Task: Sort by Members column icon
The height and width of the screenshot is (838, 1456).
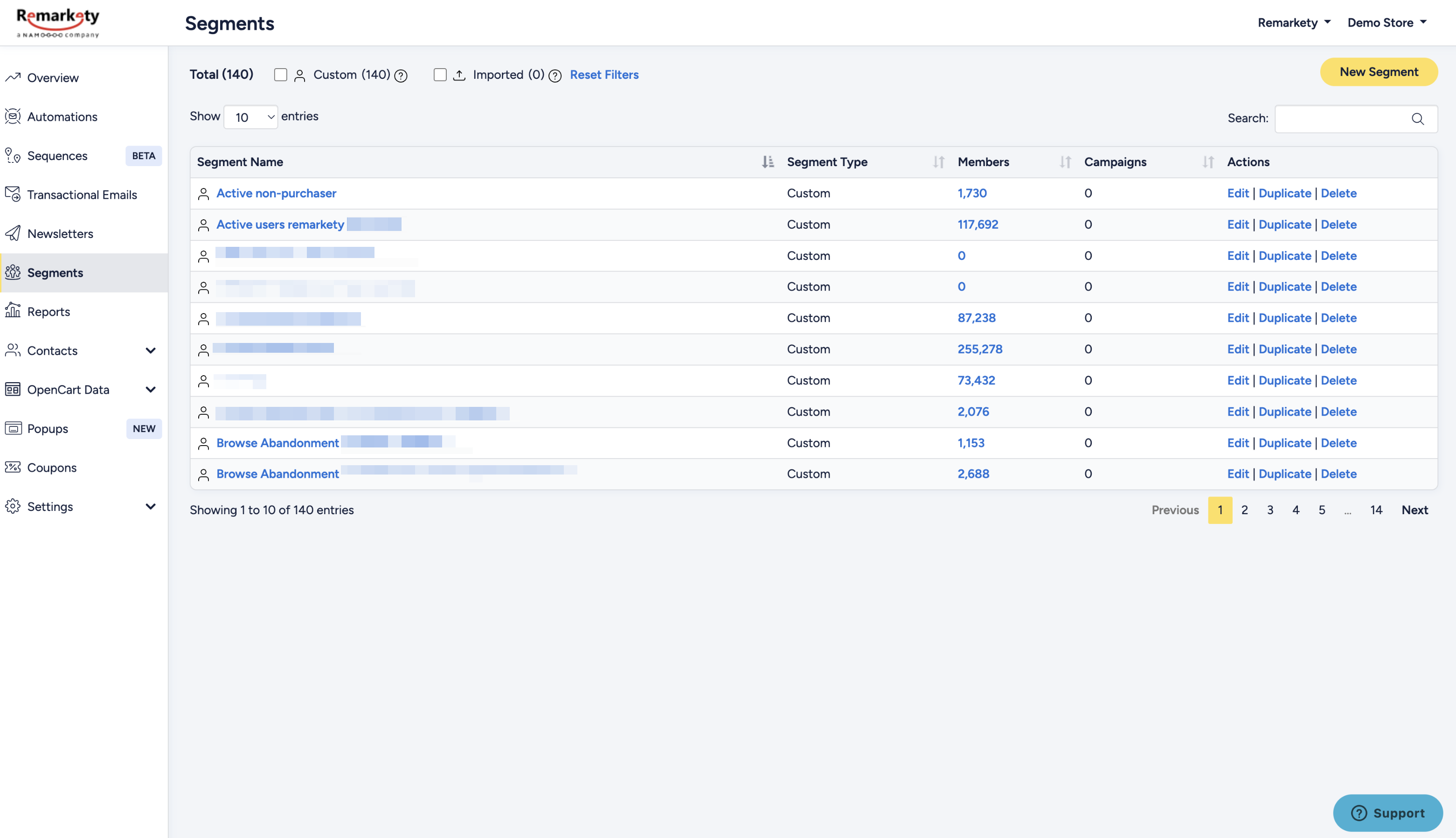Action: (x=1065, y=162)
